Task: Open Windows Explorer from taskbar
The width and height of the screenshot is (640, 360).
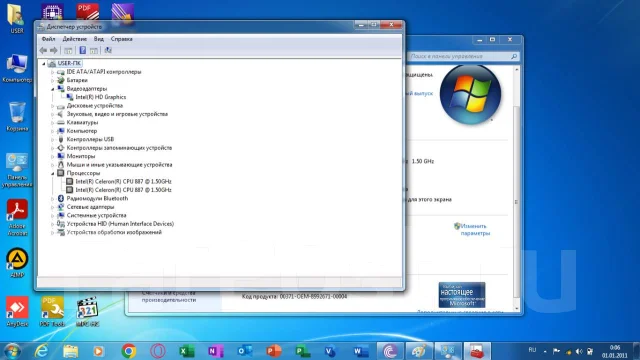Action: pos(70,351)
